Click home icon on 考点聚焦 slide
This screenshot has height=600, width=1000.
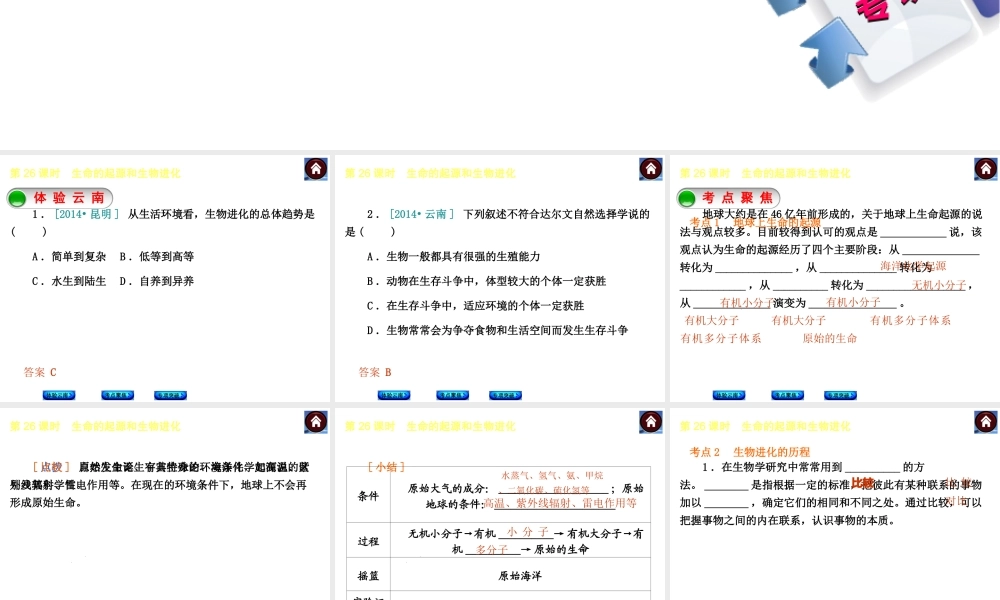point(986,169)
